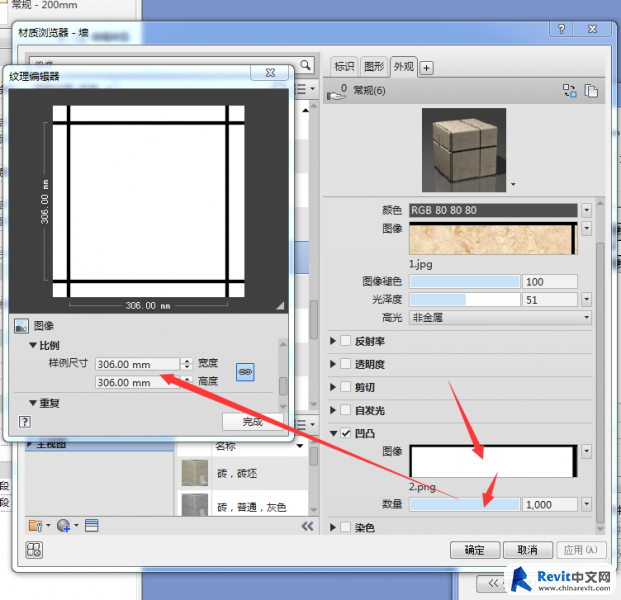621x600 pixels.
Task: Click the 取消 button
Action: [x=528, y=550]
